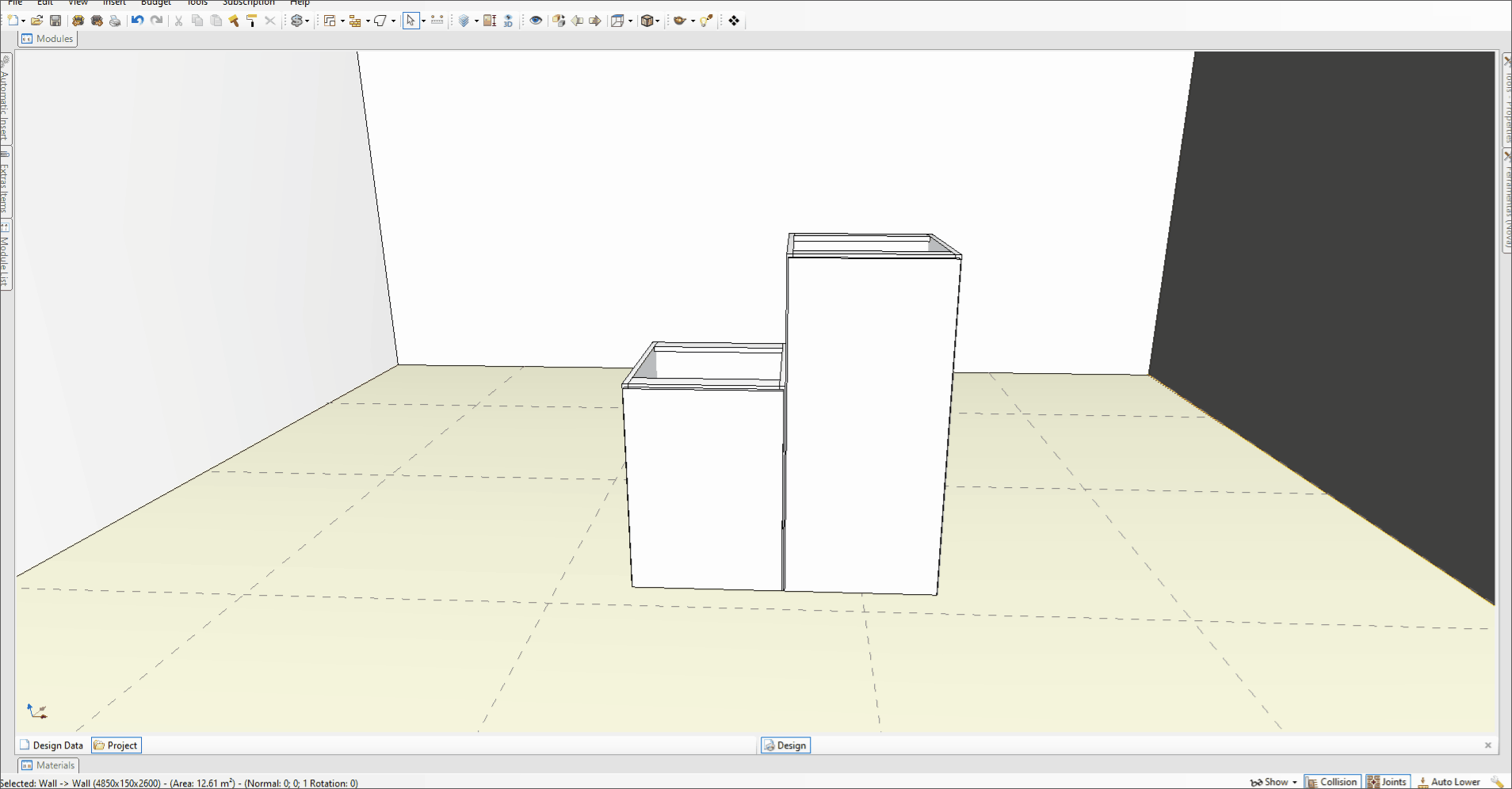Click the dimension measure icon

point(437,21)
